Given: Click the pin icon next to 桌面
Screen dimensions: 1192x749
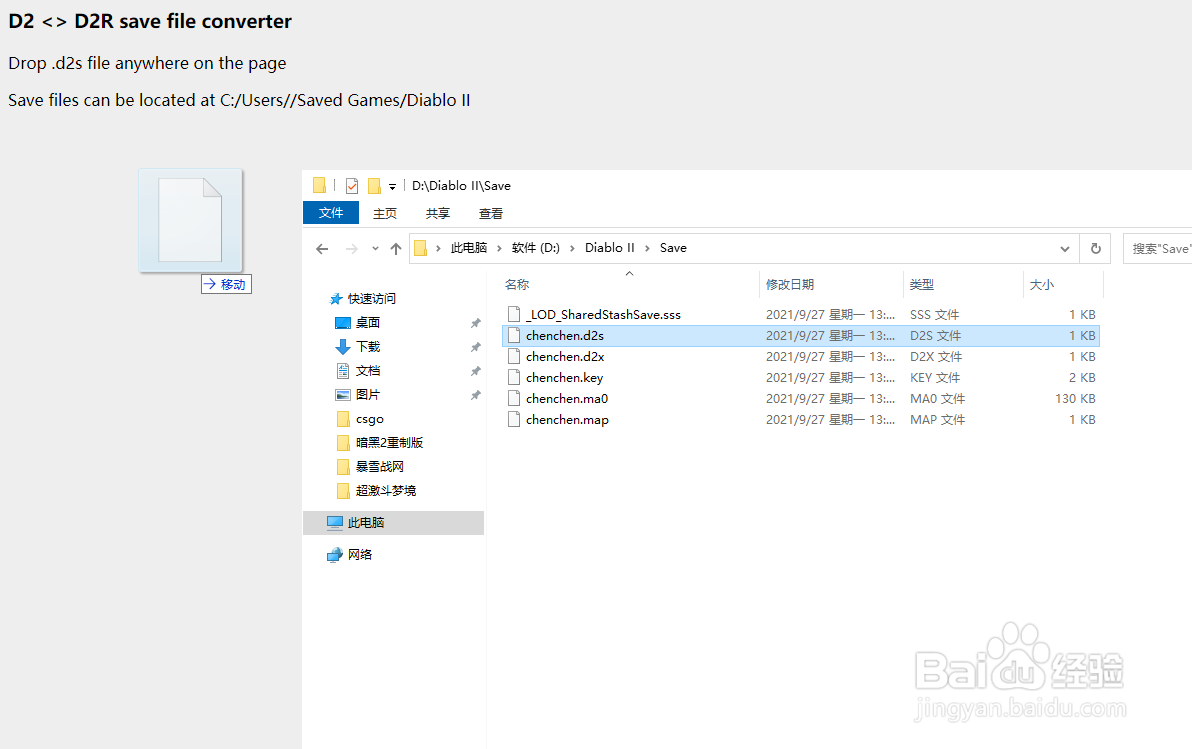Looking at the screenshot, I should click(476, 323).
